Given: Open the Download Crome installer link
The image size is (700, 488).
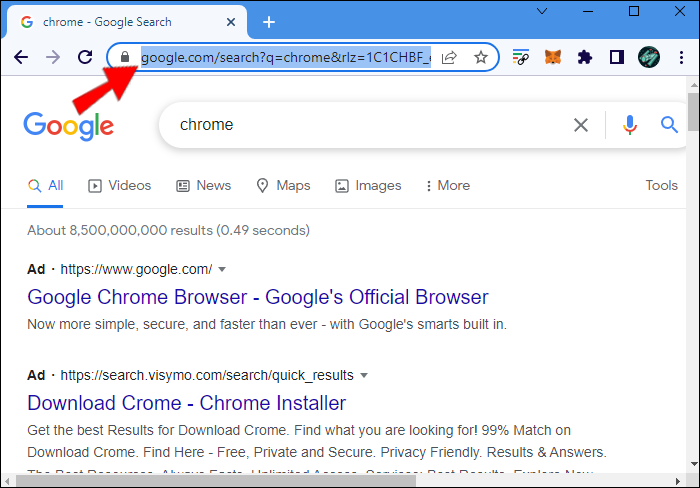Looking at the screenshot, I should (186, 403).
